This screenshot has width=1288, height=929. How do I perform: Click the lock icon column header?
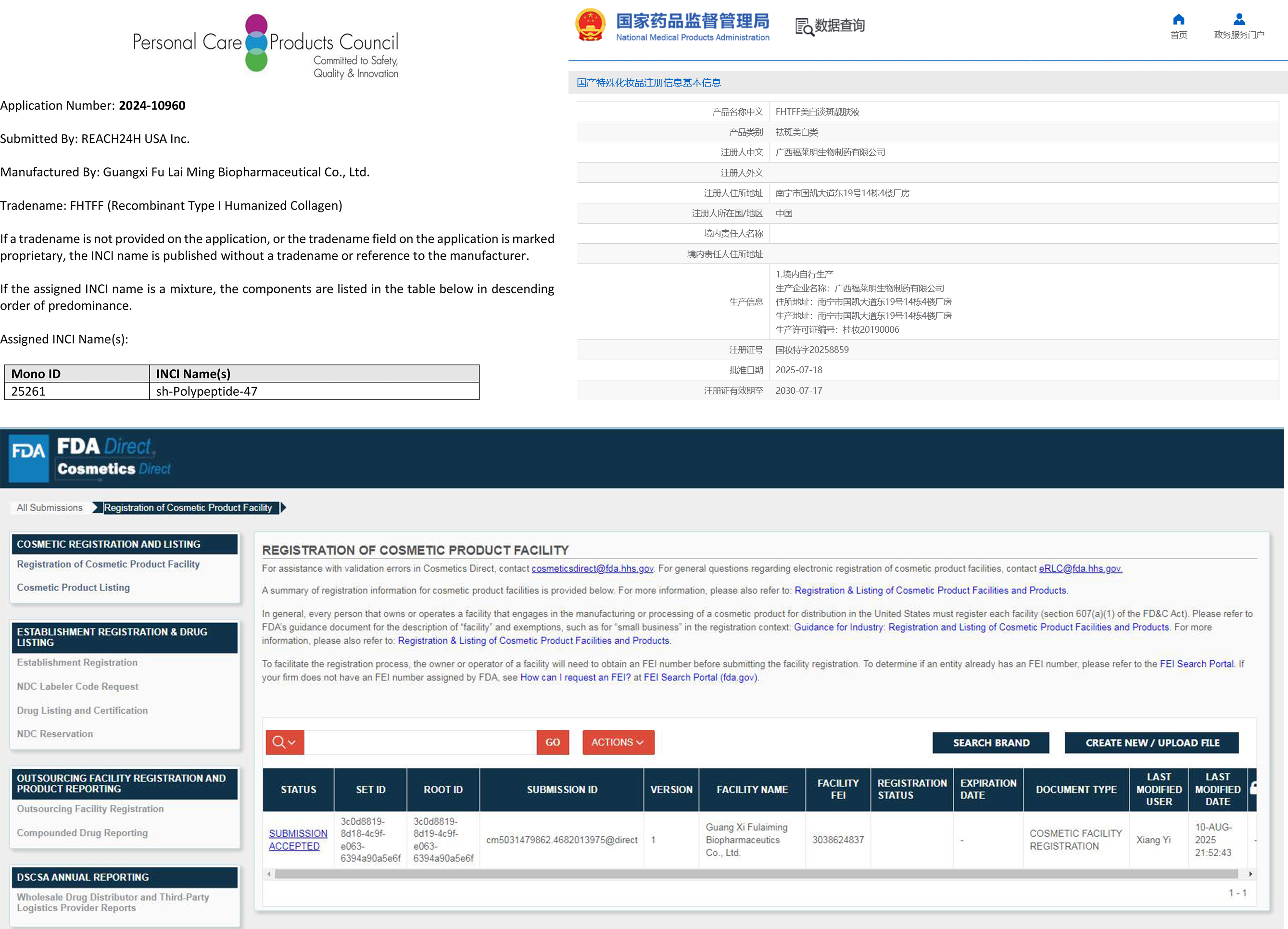click(x=1252, y=788)
